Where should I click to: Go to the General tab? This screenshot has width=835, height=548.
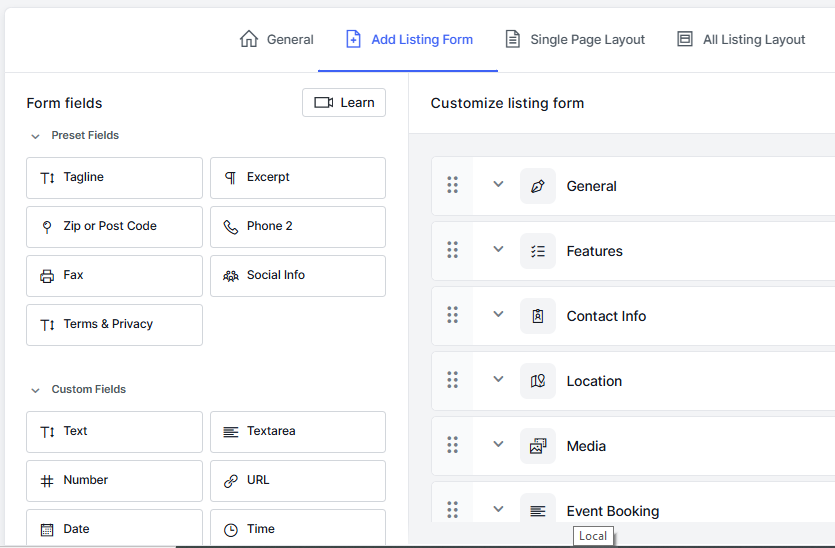click(x=277, y=40)
